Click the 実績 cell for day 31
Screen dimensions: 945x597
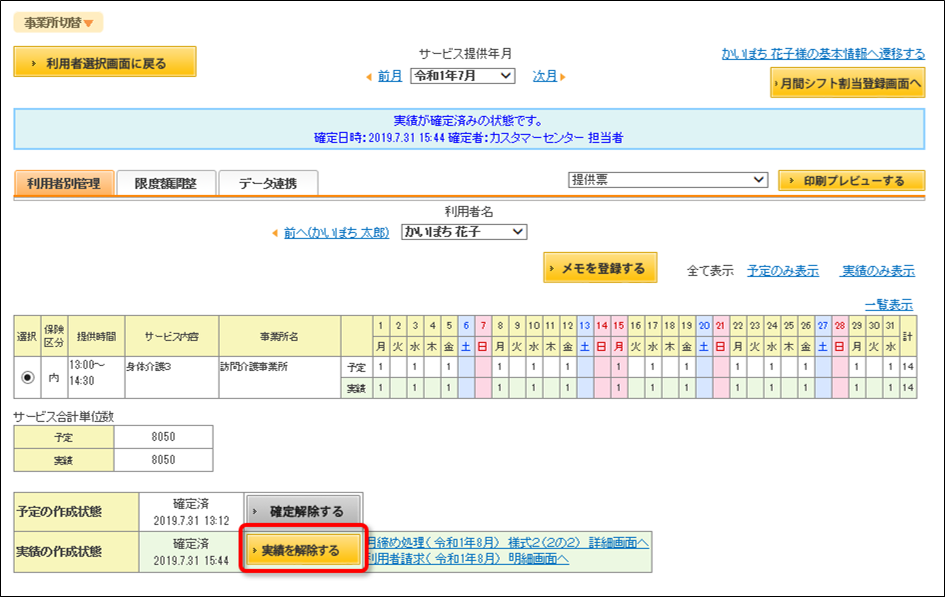pyautogui.click(x=891, y=388)
